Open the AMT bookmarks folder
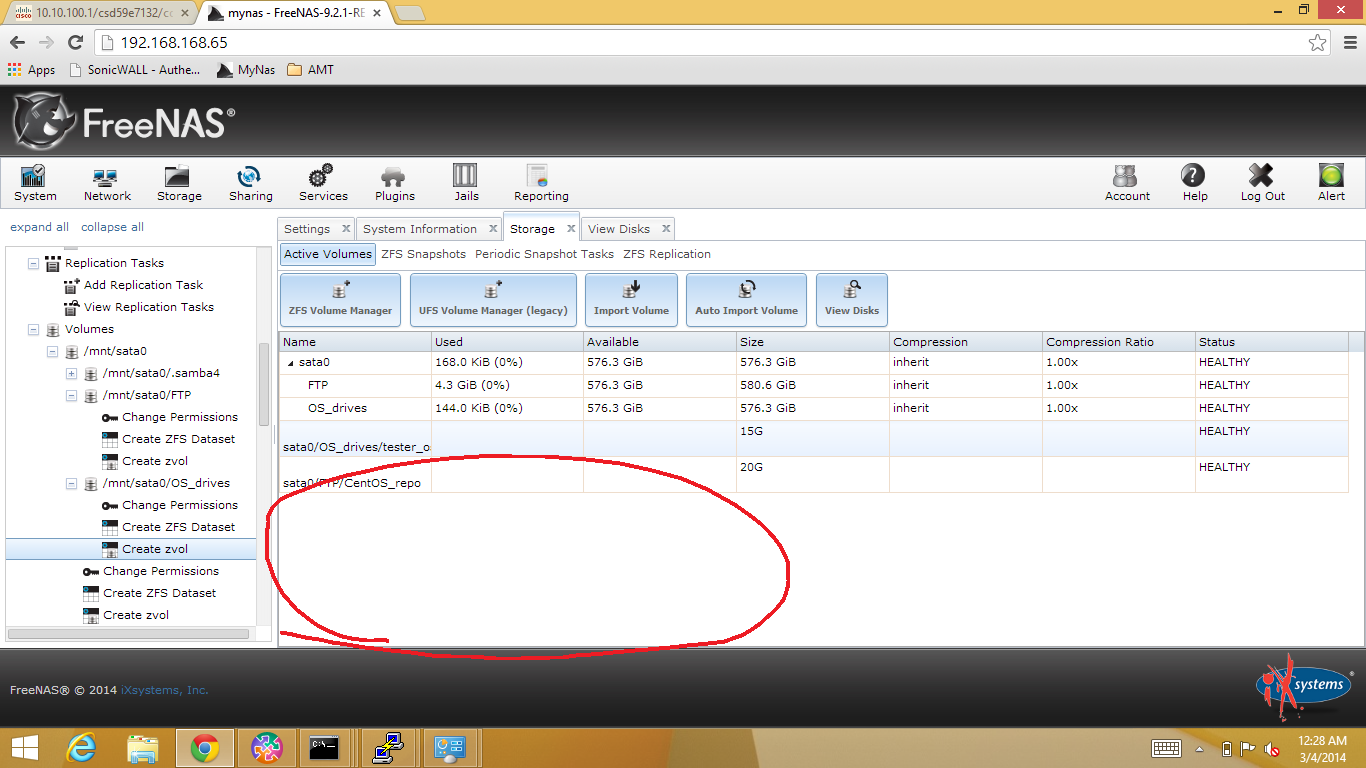 point(310,70)
